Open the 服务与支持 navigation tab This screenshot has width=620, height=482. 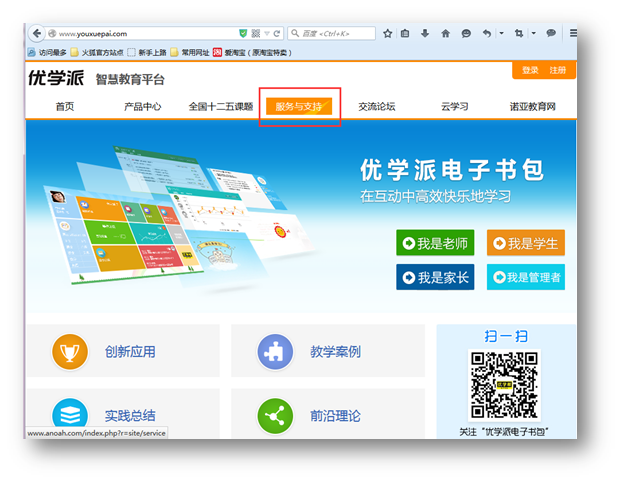tap(299, 106)
